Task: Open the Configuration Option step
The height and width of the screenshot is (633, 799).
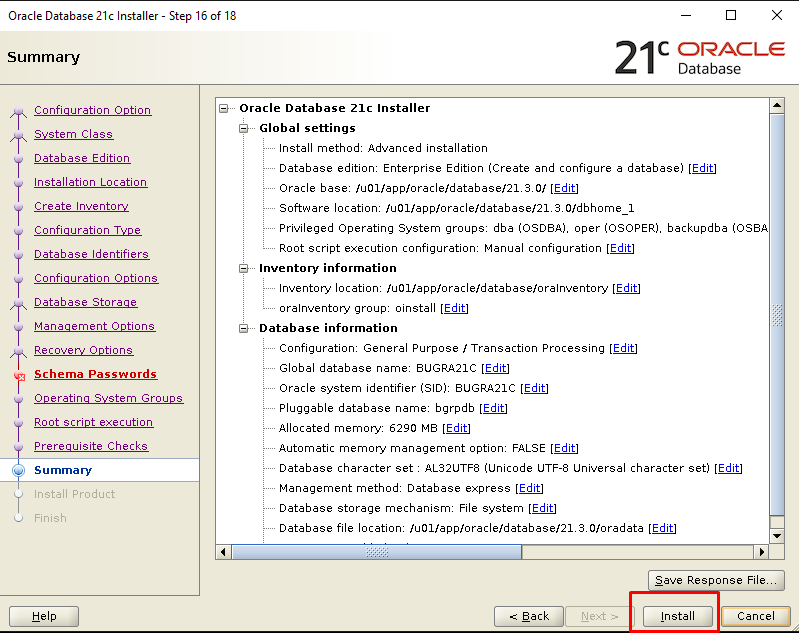Action: click(x=92, y=110)
